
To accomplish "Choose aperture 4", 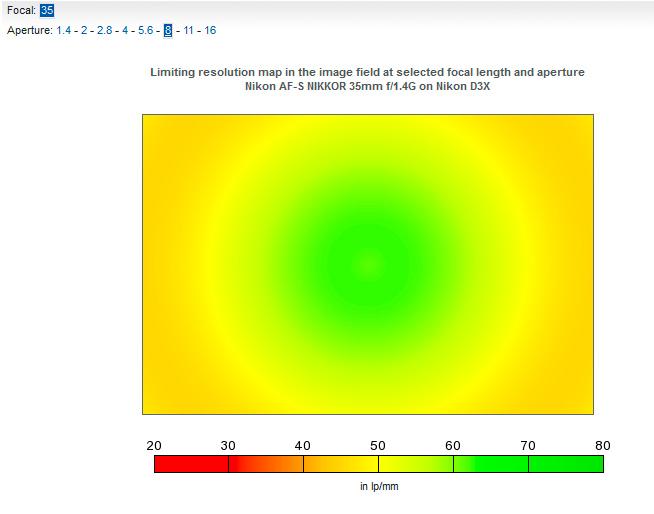I will [125, 30].
